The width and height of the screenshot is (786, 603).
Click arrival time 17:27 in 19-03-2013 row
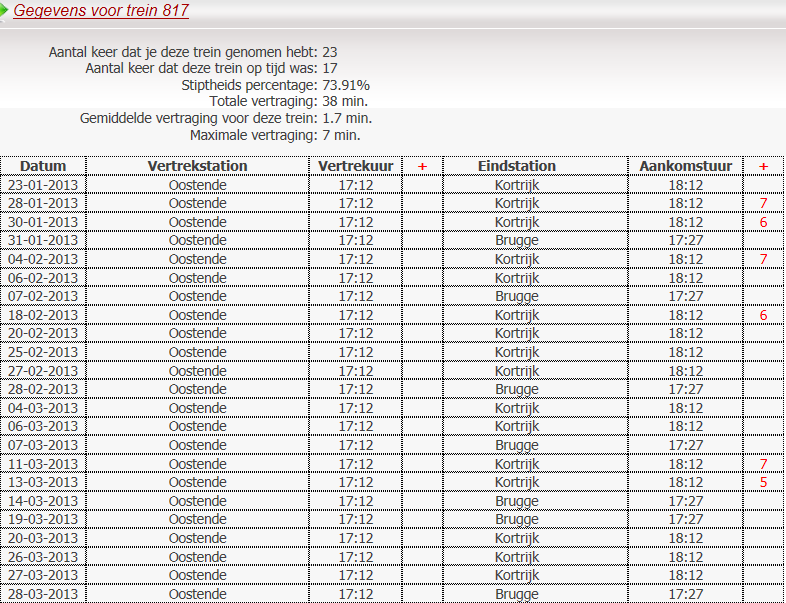(x=686, y=519)
